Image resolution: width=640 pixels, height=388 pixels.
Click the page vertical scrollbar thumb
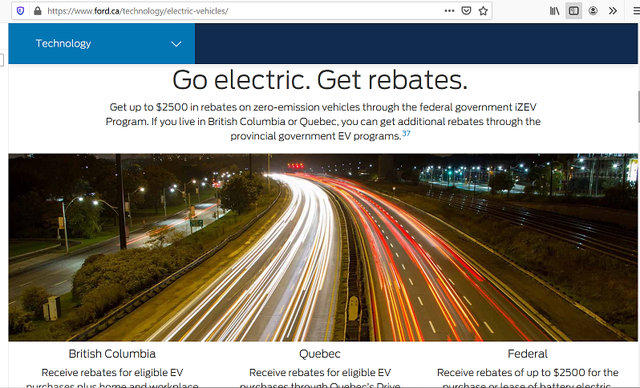(x=638, y=107)
